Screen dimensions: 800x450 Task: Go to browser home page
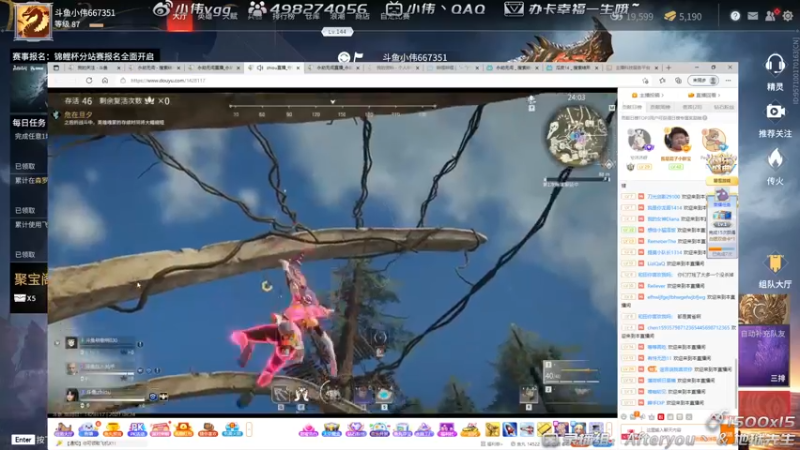[105, 81]
